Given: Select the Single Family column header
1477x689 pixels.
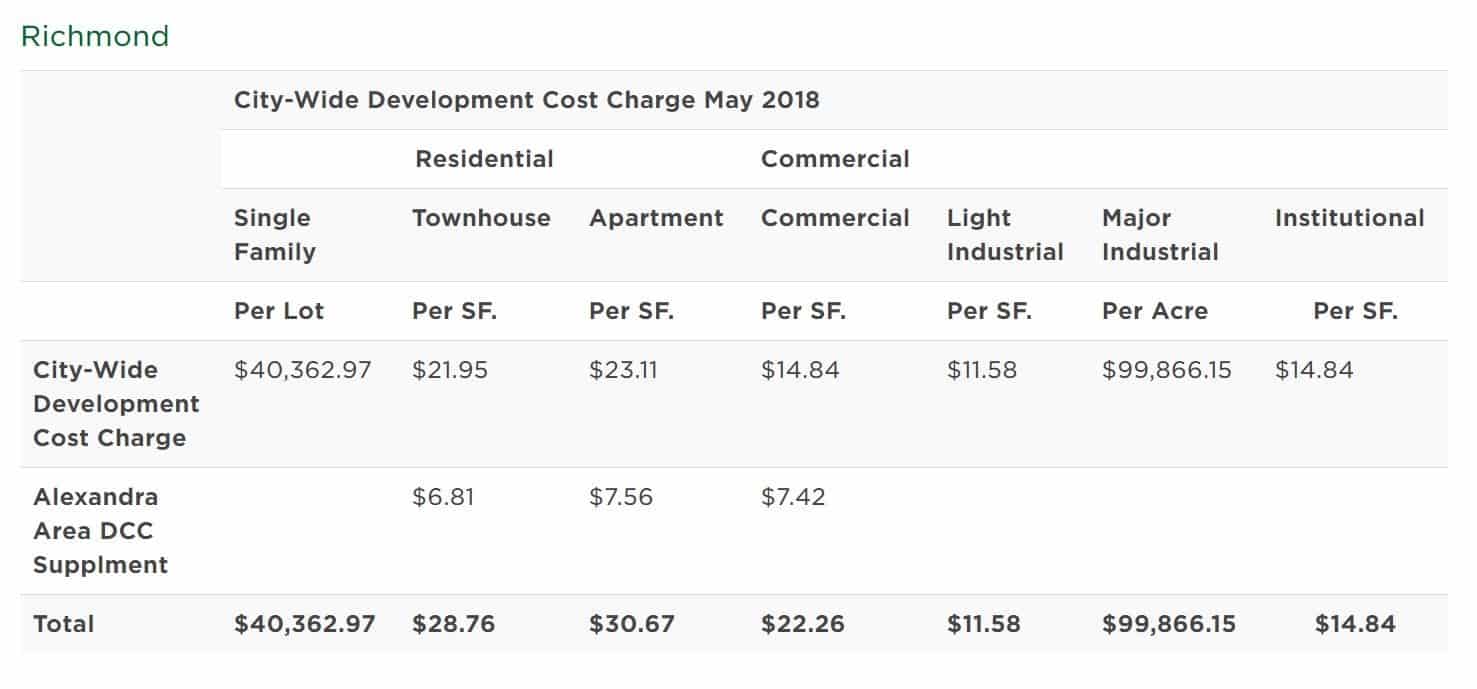Looking at the screenshot, I should 274,235.
